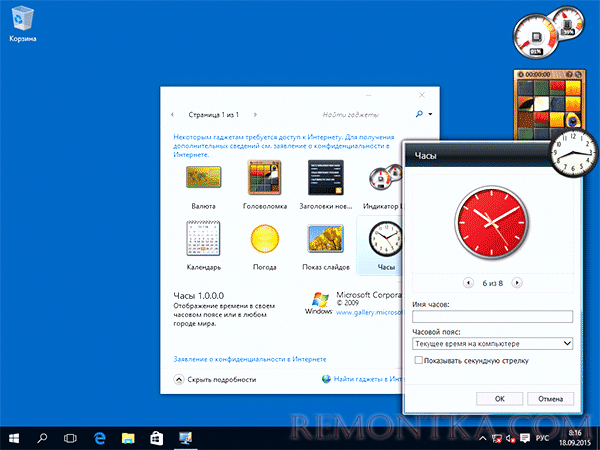Viewport: 600px width, 450px height.
Task: Select the Валюта (Currency) gadget icon
Action: pos(203,181)
